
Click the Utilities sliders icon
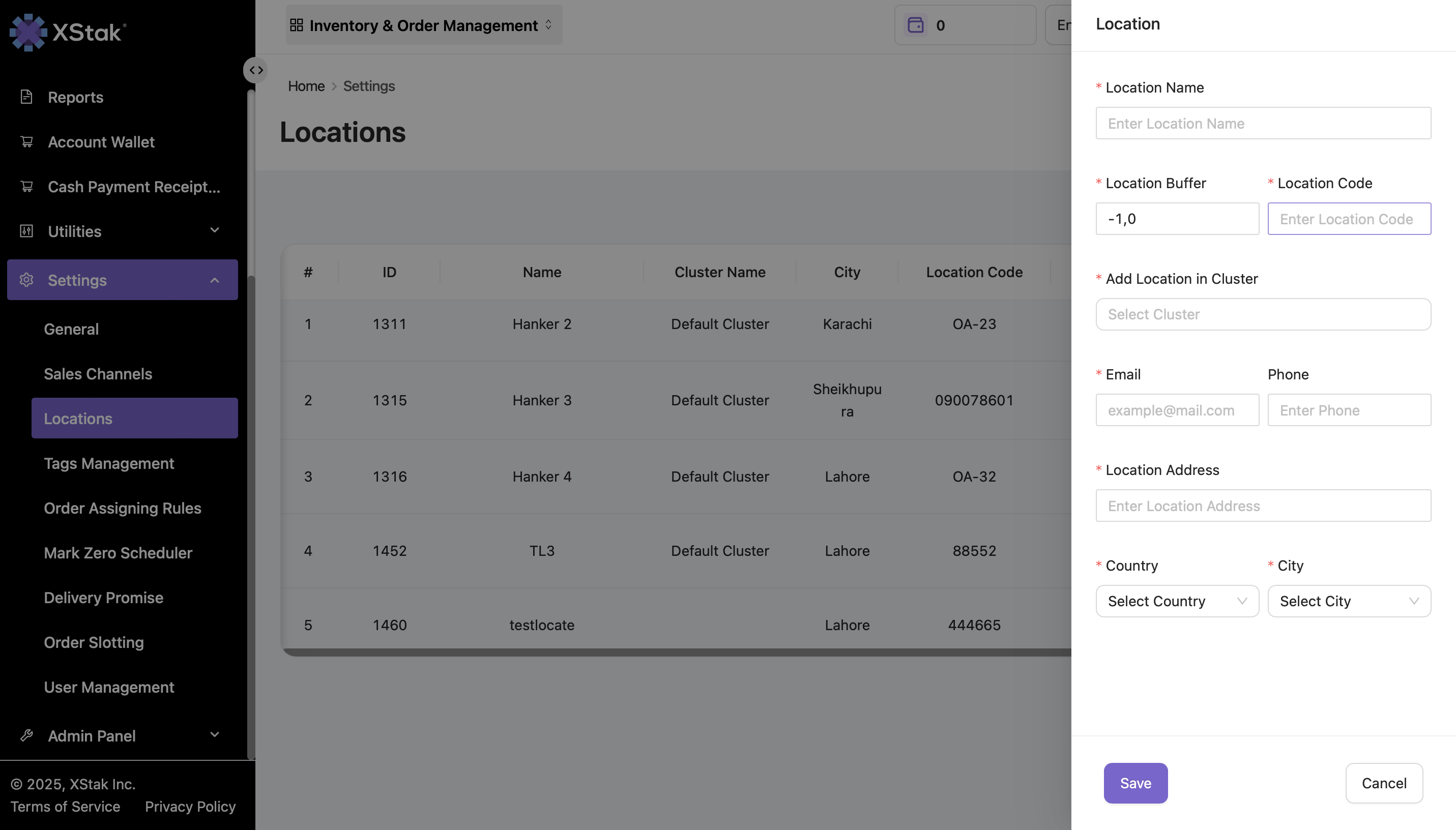pos(26,231)
